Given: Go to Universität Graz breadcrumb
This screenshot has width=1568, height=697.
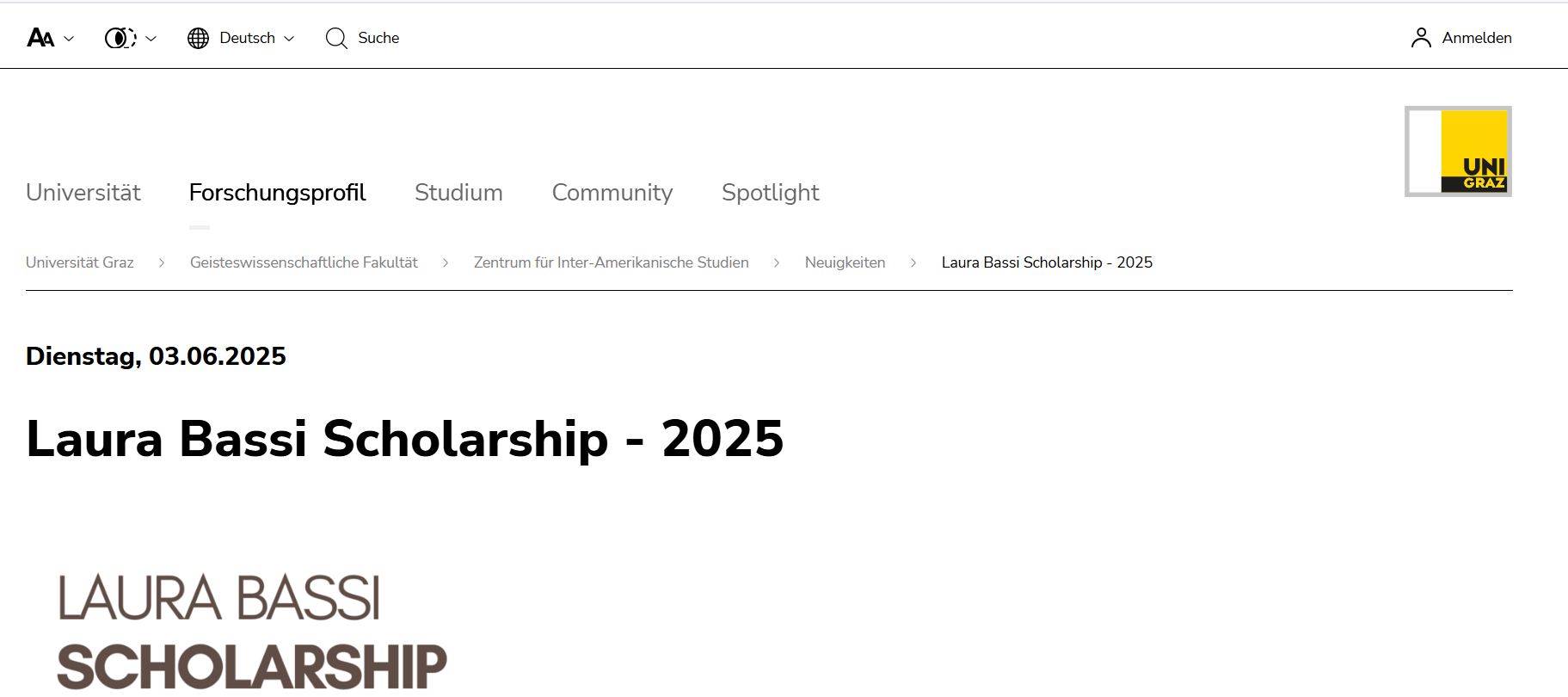Looking at the screenshot, I should click(x=80, y=262).
